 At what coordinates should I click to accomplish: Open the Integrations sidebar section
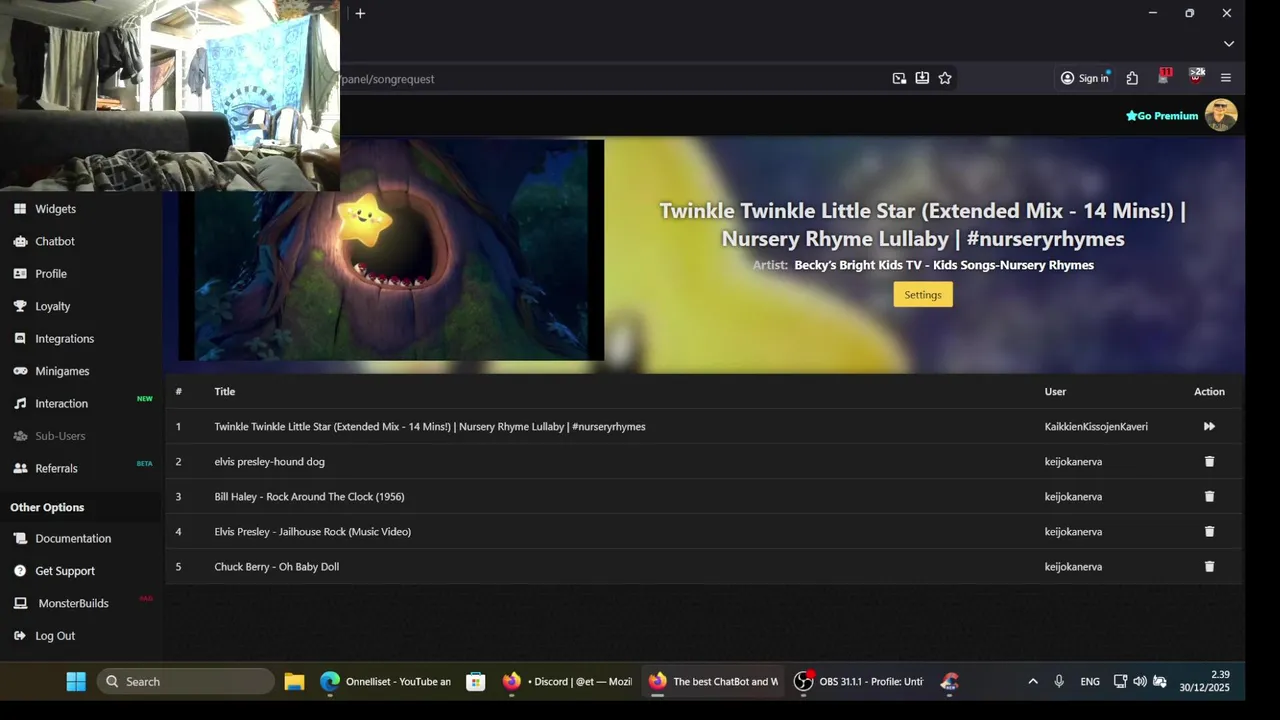click(x=64, y=339)
